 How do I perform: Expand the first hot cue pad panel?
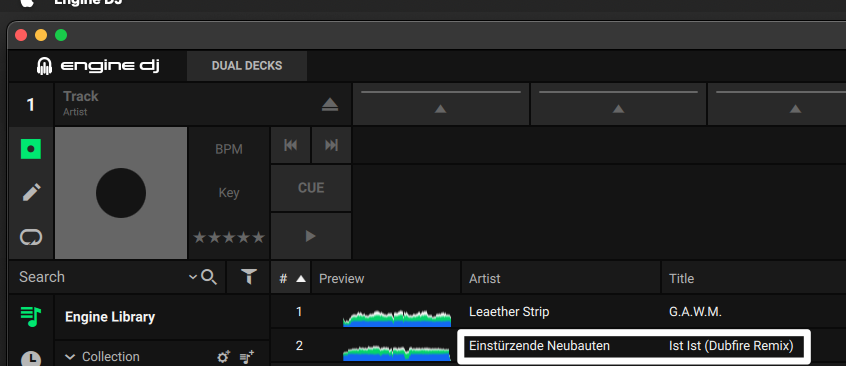coord(441,109)
